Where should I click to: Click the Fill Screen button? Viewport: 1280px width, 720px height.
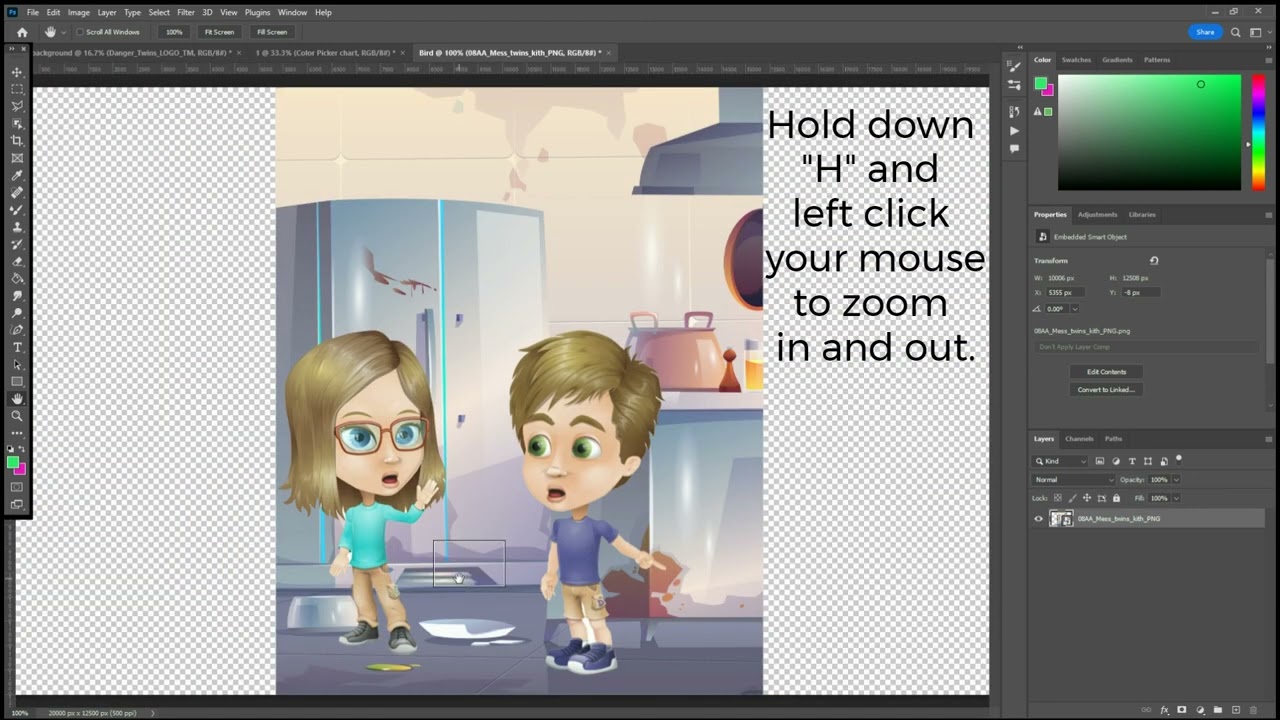pyautogui.click(x=271, y=32)
